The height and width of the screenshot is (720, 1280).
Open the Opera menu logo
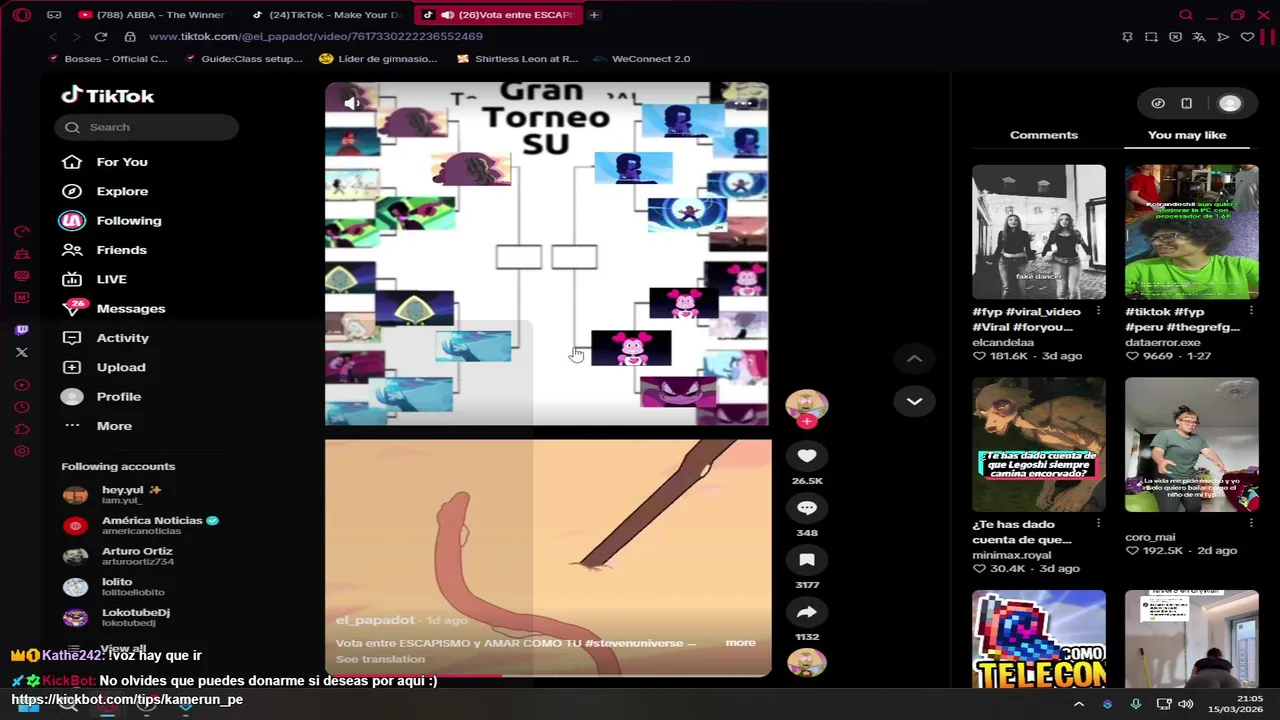click(22, 15)
